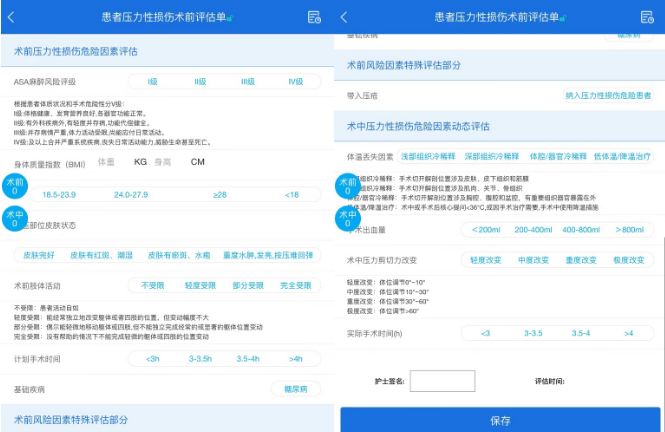Select ASA grade IV级
Screen dimensions: 665x432
[x=296, y=82]
